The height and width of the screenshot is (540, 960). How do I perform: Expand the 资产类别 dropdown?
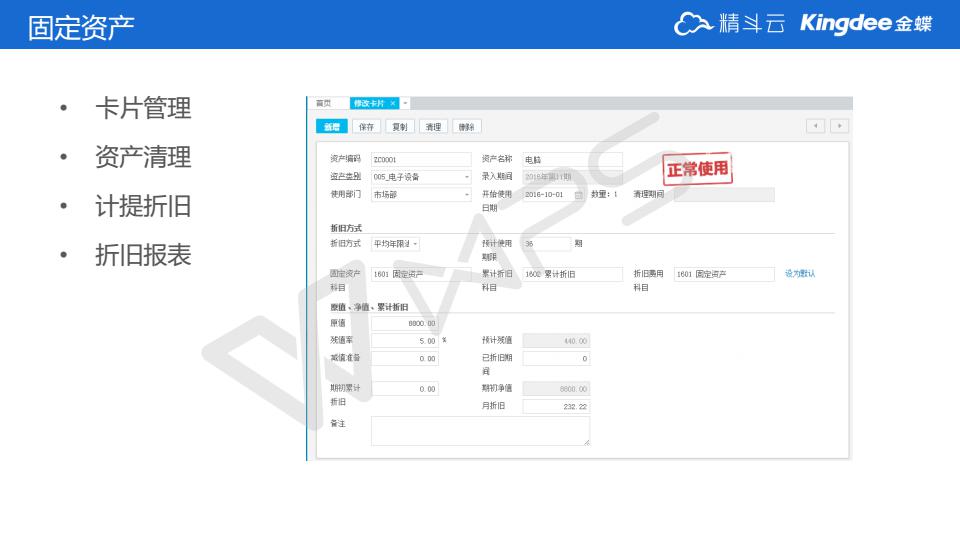coord(466,177)
